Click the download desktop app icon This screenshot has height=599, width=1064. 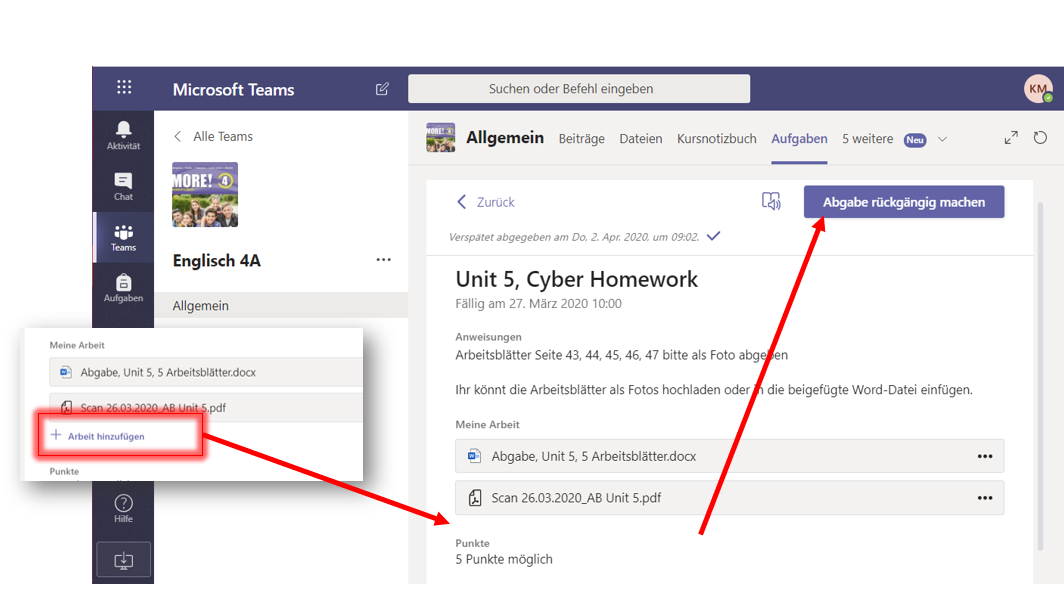123,561
